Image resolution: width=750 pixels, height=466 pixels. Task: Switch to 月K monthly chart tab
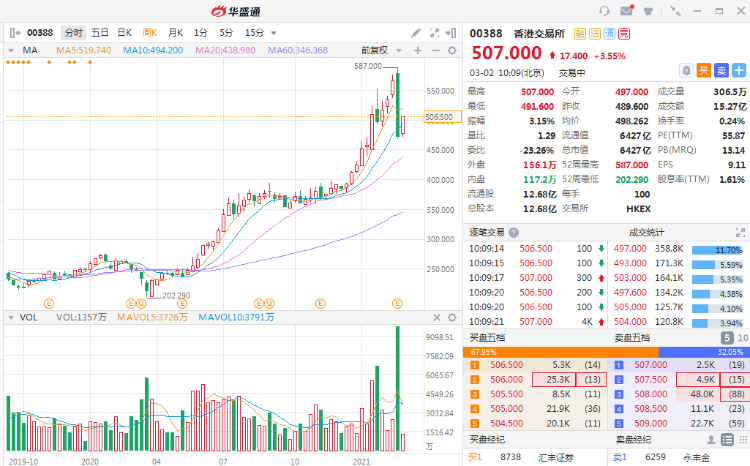point(176,33)
